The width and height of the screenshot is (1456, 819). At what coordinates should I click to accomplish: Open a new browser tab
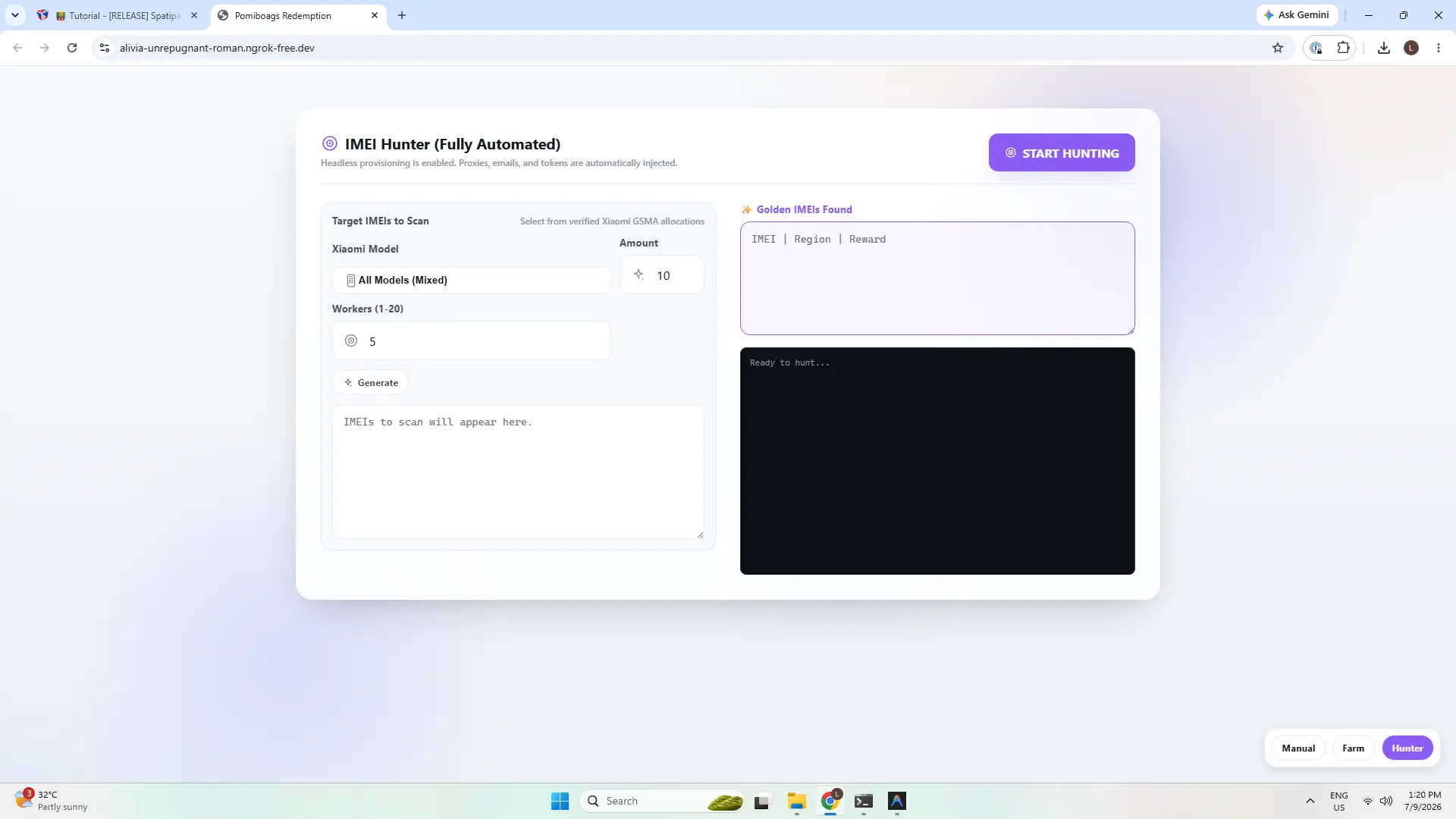click(x=402, y=15)
